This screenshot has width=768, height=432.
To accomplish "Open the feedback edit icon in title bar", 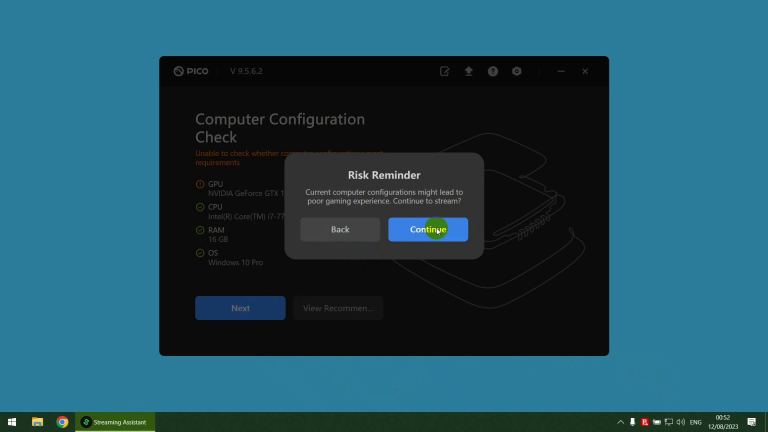I will pos(445,72).
